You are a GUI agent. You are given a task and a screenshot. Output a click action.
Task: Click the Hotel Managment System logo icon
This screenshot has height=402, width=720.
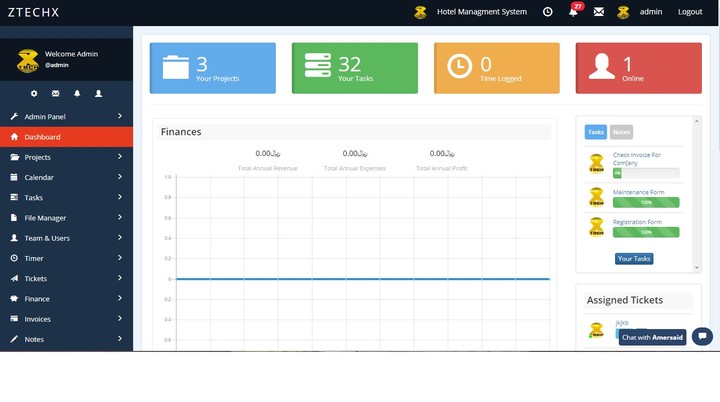(420, 12)
